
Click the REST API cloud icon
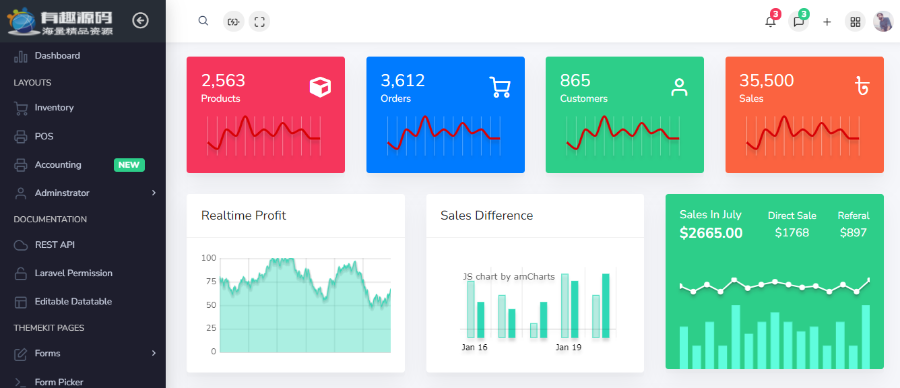pyautogui.click(x=21, y=245)
